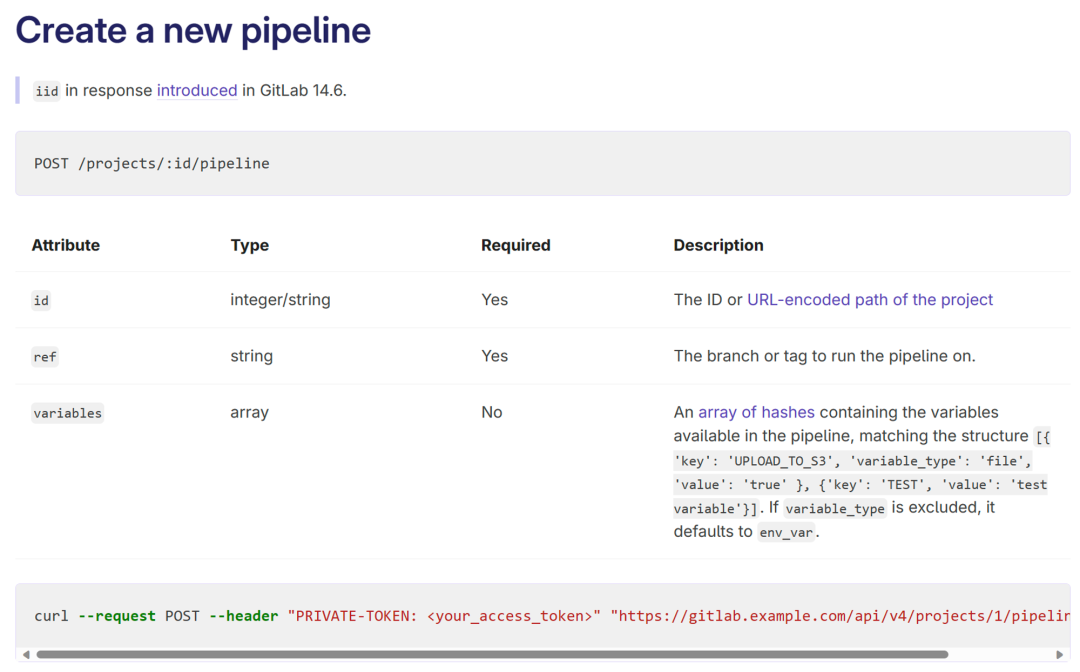
Task: Click the horizontal scrollbar thumb under curl command
Action: point(492,655)
